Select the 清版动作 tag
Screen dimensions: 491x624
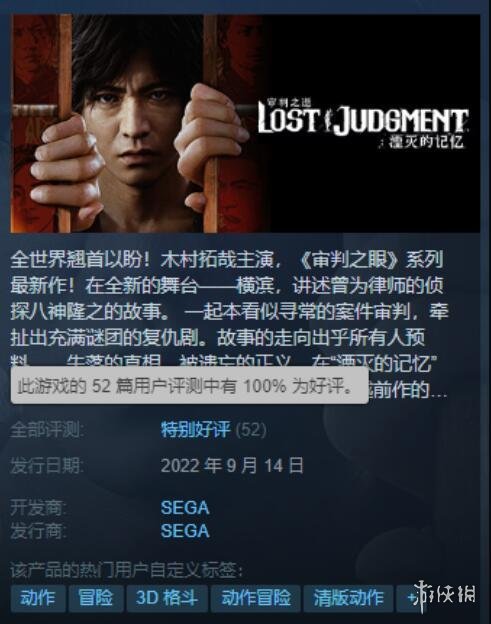click(x=348, y=598)
